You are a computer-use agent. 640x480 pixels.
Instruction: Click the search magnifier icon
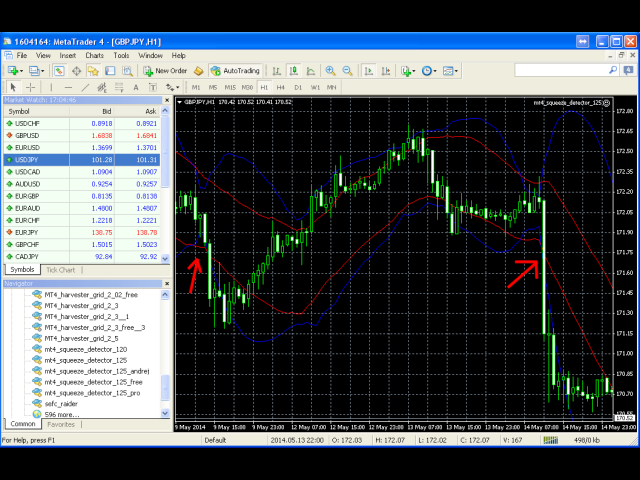coord(630,71)
